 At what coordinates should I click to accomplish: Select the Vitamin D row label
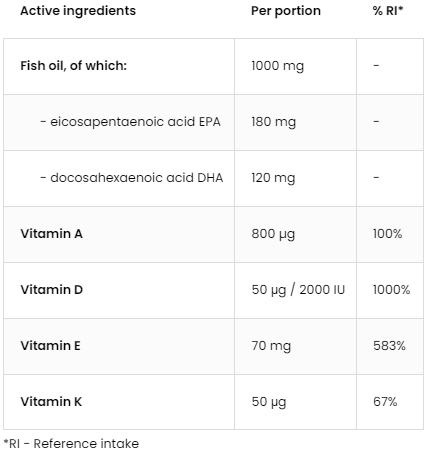(x=52, y=290)
